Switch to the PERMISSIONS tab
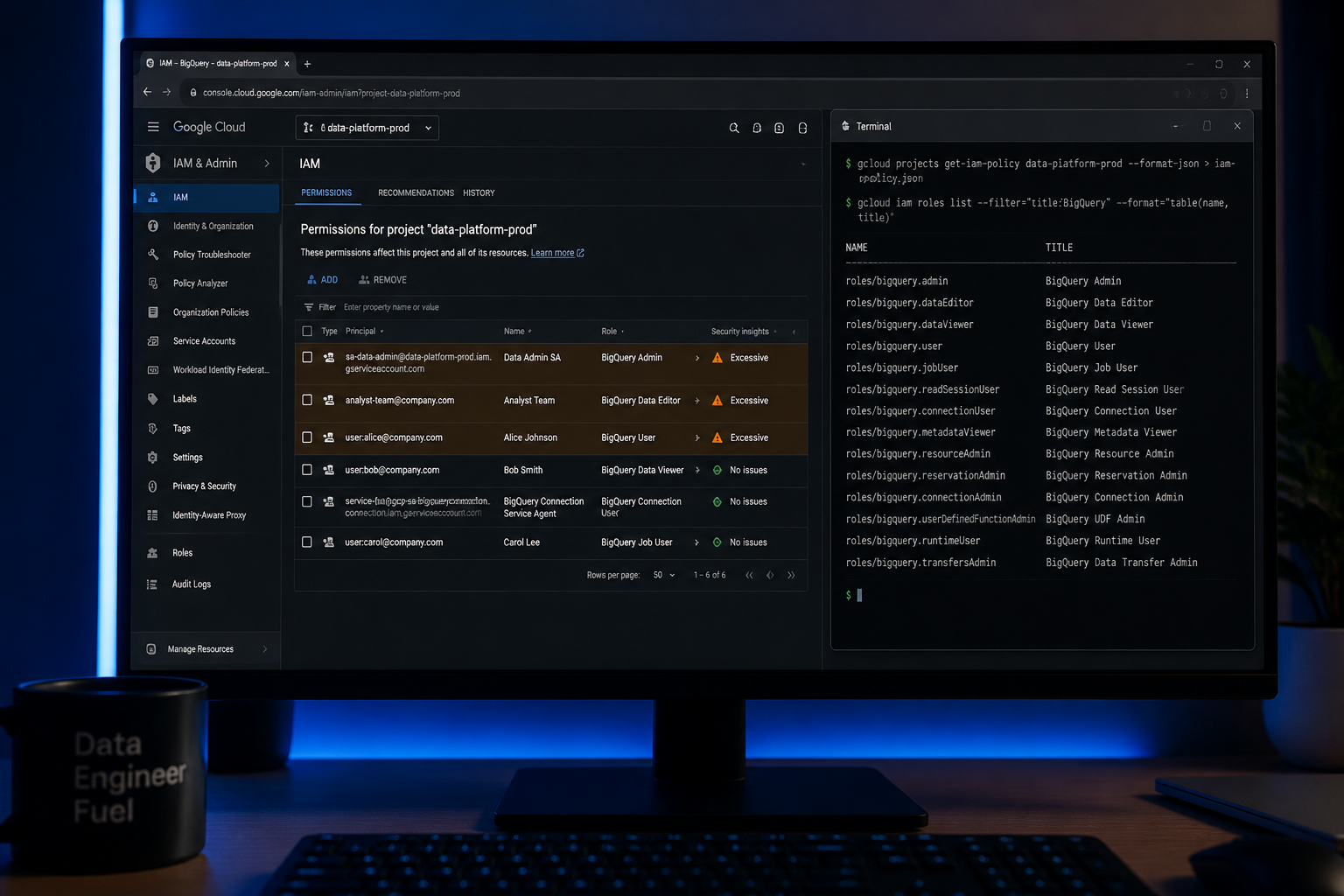This screenshot has width=1344, height=896. coord(326,192)
